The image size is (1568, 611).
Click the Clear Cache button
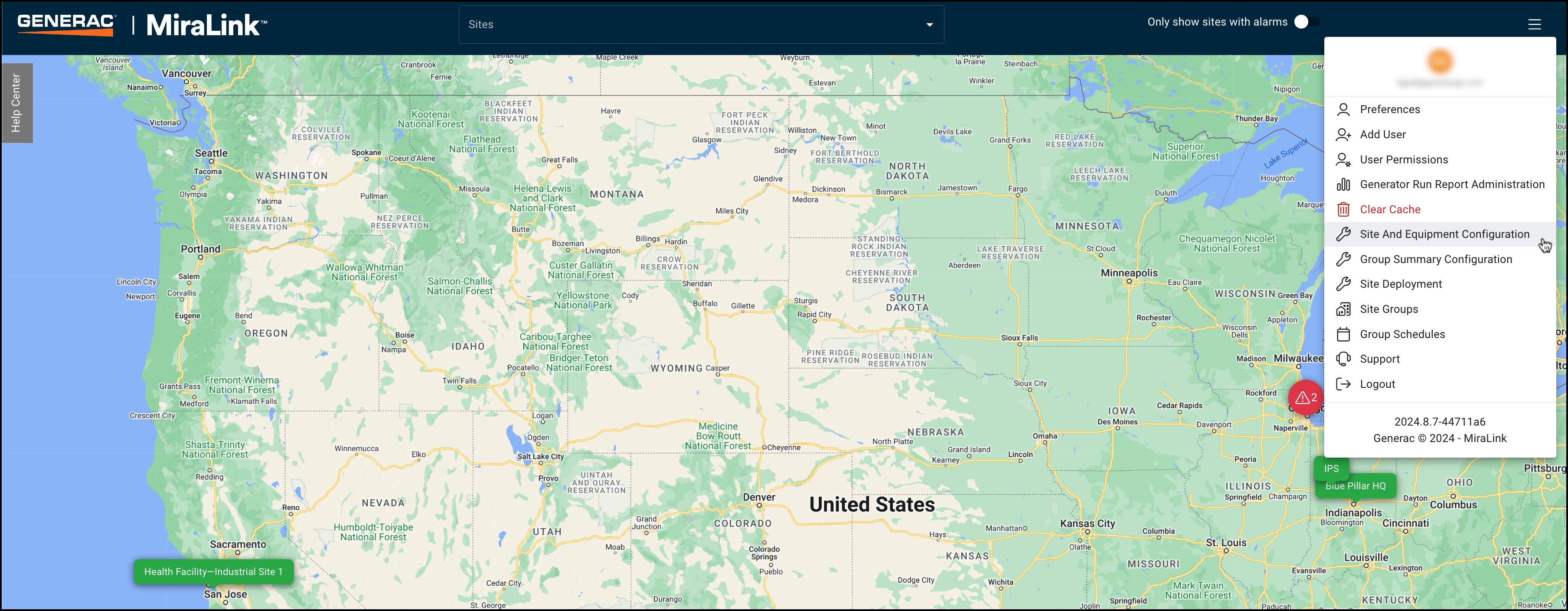[x=1390, y=209]
